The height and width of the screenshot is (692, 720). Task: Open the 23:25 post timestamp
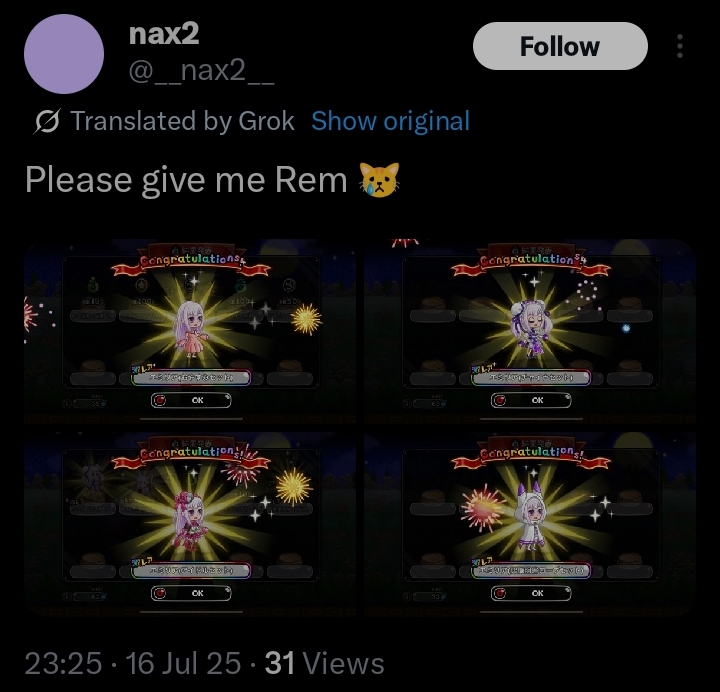(x=63, y=664)
